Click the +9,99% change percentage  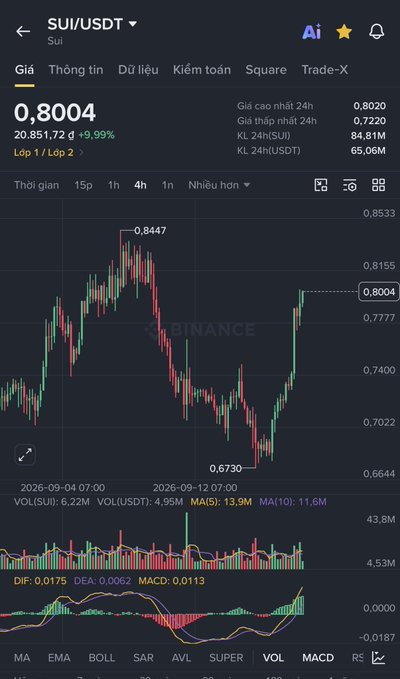[x=97, y=135]
